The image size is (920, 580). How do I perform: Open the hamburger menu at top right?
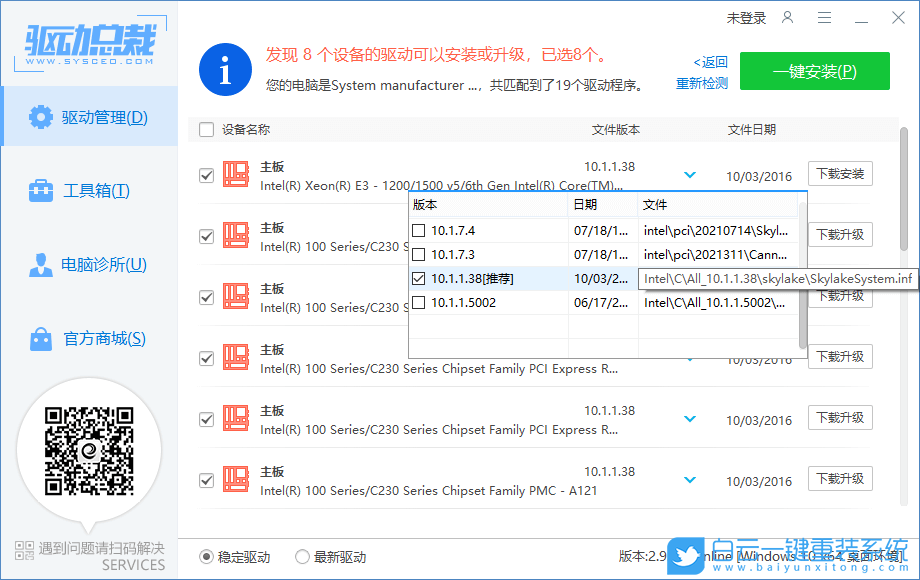tap(825, 17)
